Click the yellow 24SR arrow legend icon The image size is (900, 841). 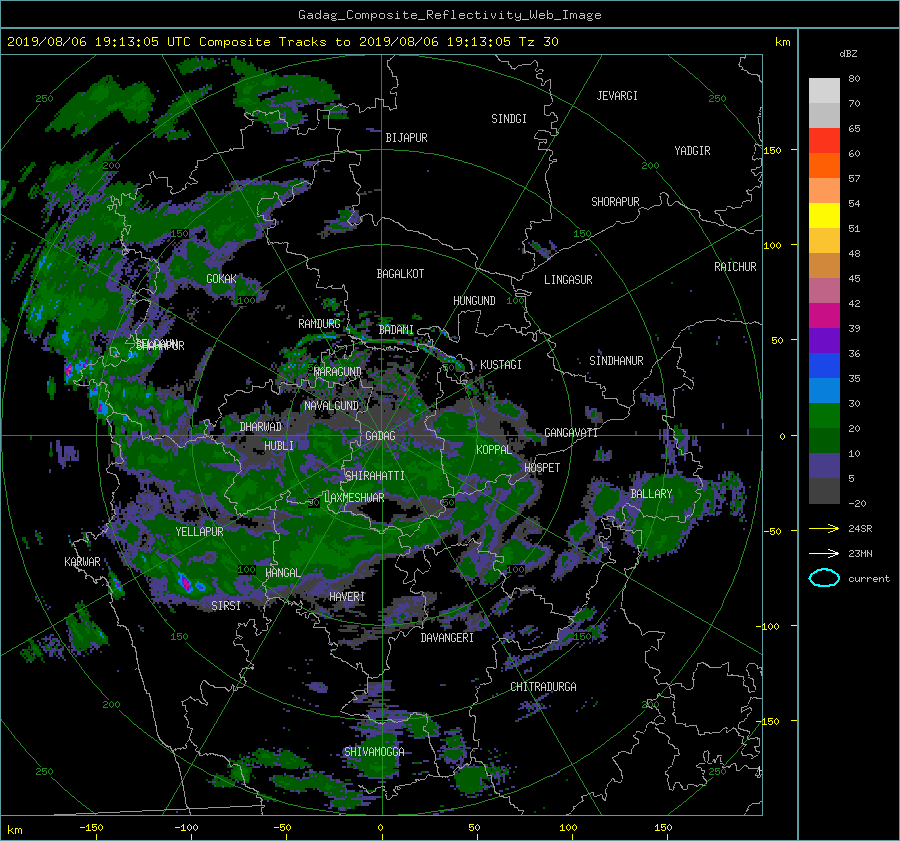tap(824, 528)
